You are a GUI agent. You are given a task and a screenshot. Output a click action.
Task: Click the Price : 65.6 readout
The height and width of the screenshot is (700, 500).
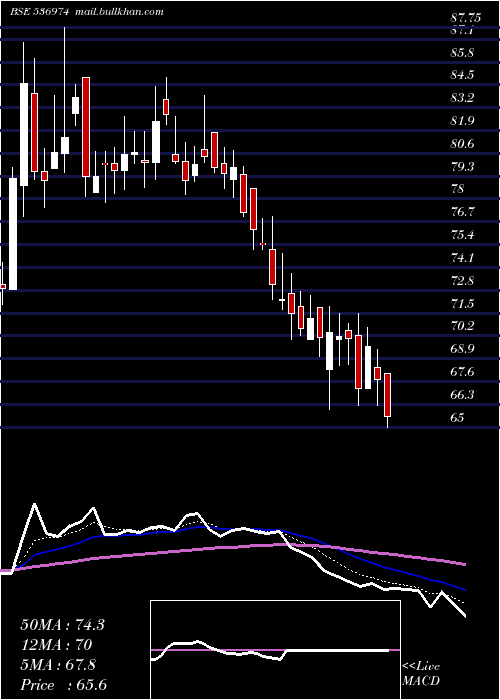tap(63, 685)
